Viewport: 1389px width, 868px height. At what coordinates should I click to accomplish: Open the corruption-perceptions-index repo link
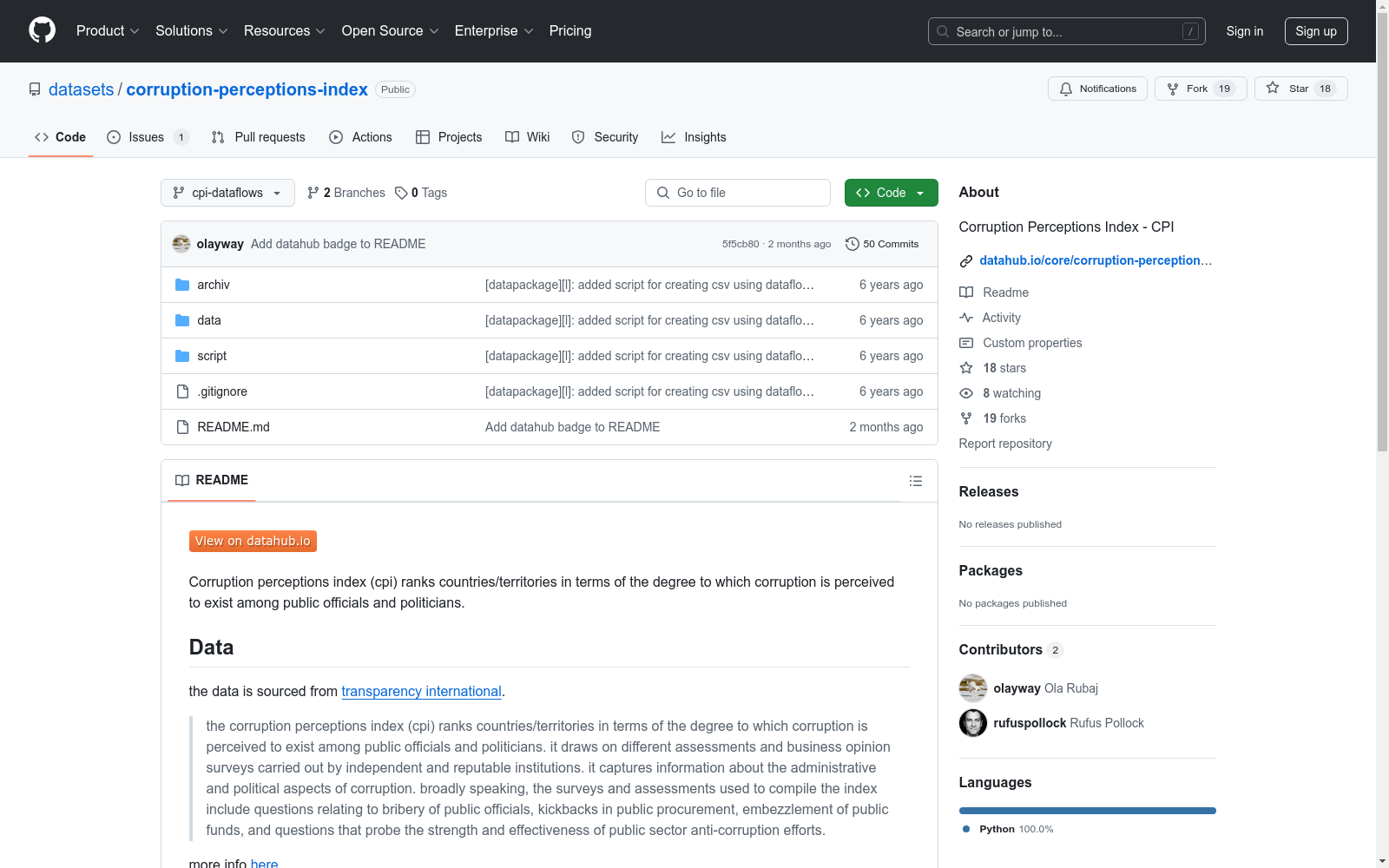pos(247,89)
